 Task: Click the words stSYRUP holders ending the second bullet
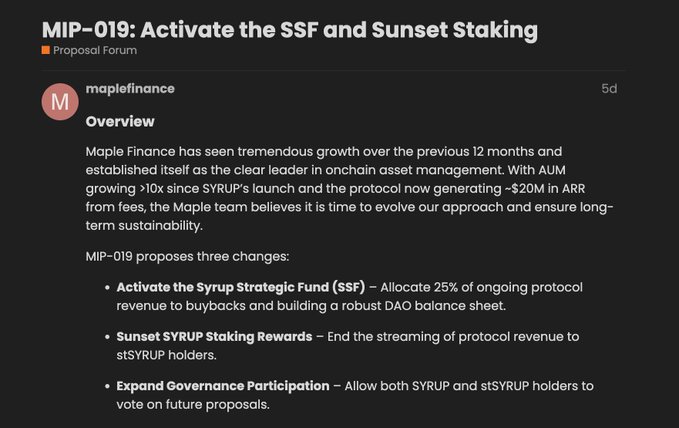click(x=168, y=355)
